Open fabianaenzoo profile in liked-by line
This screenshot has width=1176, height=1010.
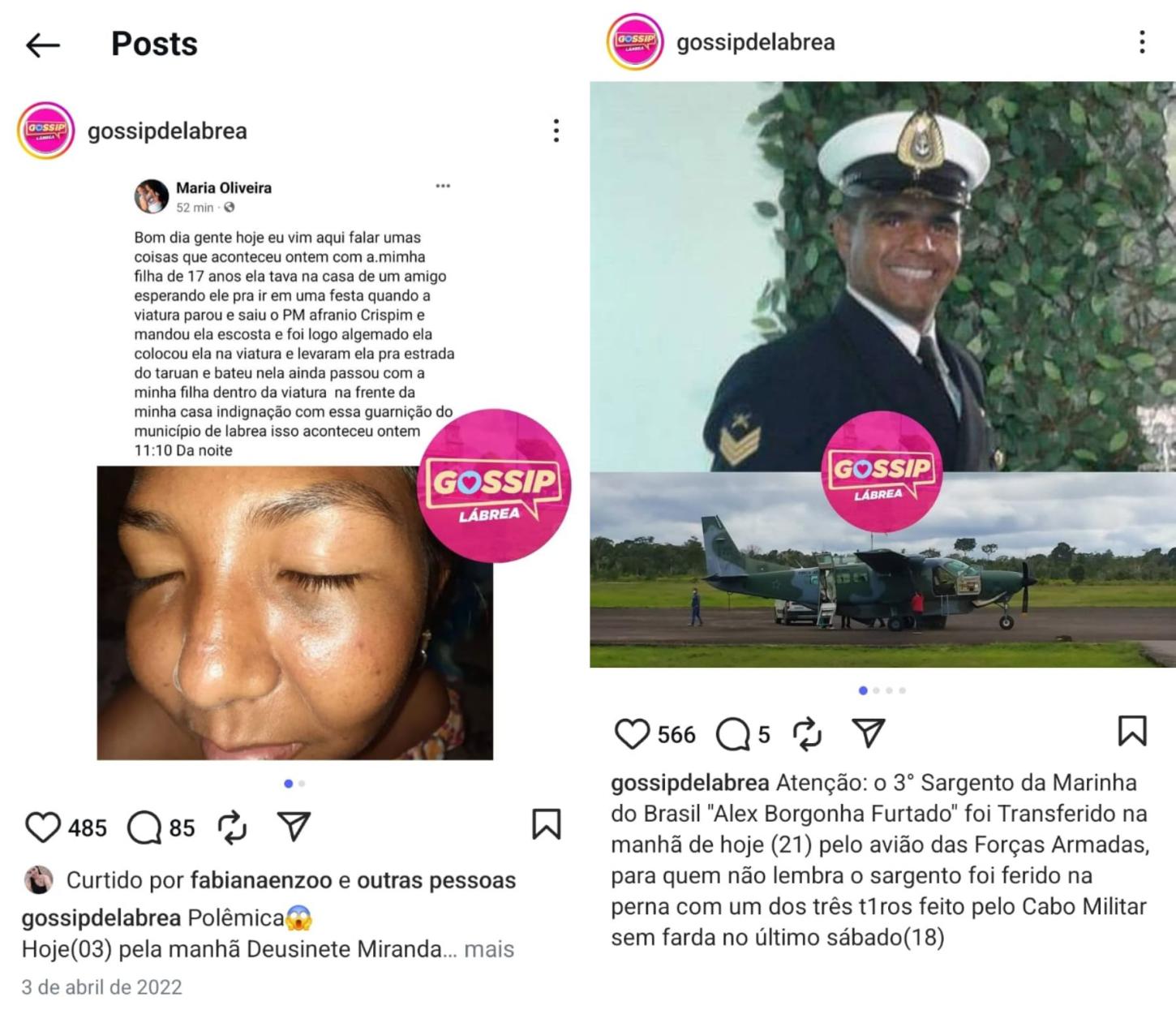(261, 880)
